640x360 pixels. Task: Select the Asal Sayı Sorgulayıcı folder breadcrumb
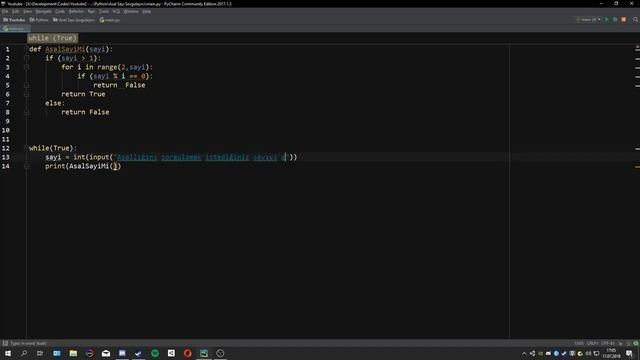(74, 20)
